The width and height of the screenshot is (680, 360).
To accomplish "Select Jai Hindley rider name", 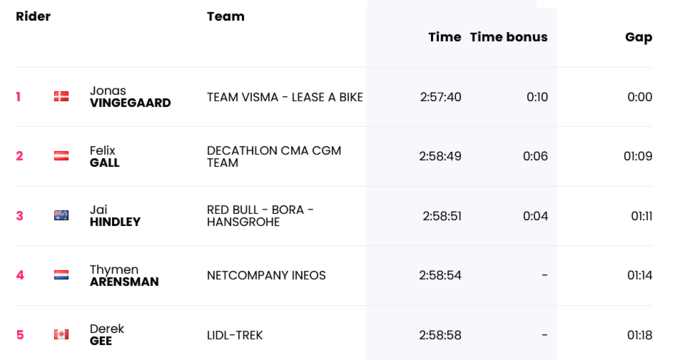I will [x=115, y=216].
